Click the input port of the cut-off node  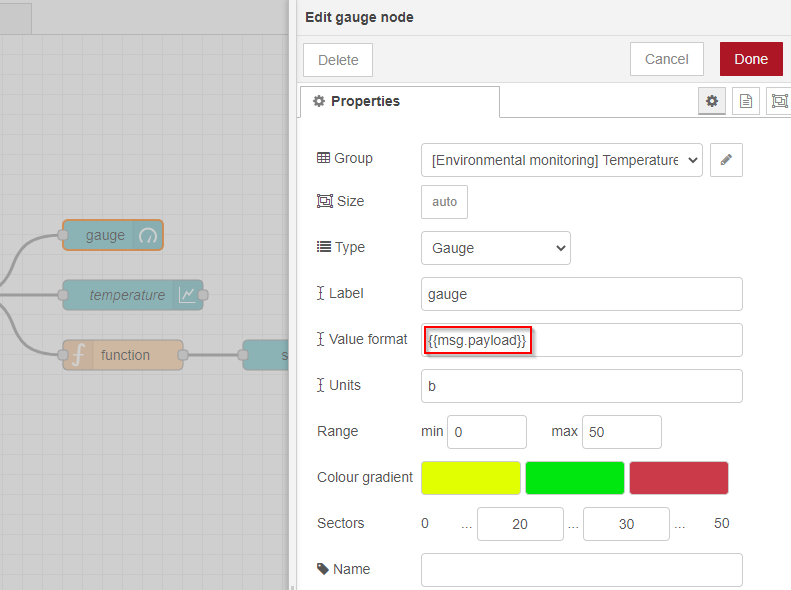[x=243, y=355]
